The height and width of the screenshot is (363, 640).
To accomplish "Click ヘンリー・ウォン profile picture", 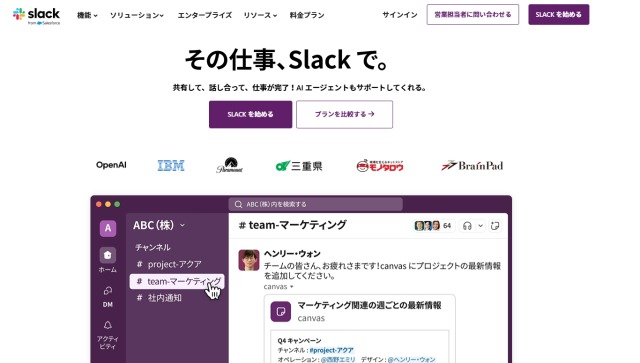I will 249,260.
